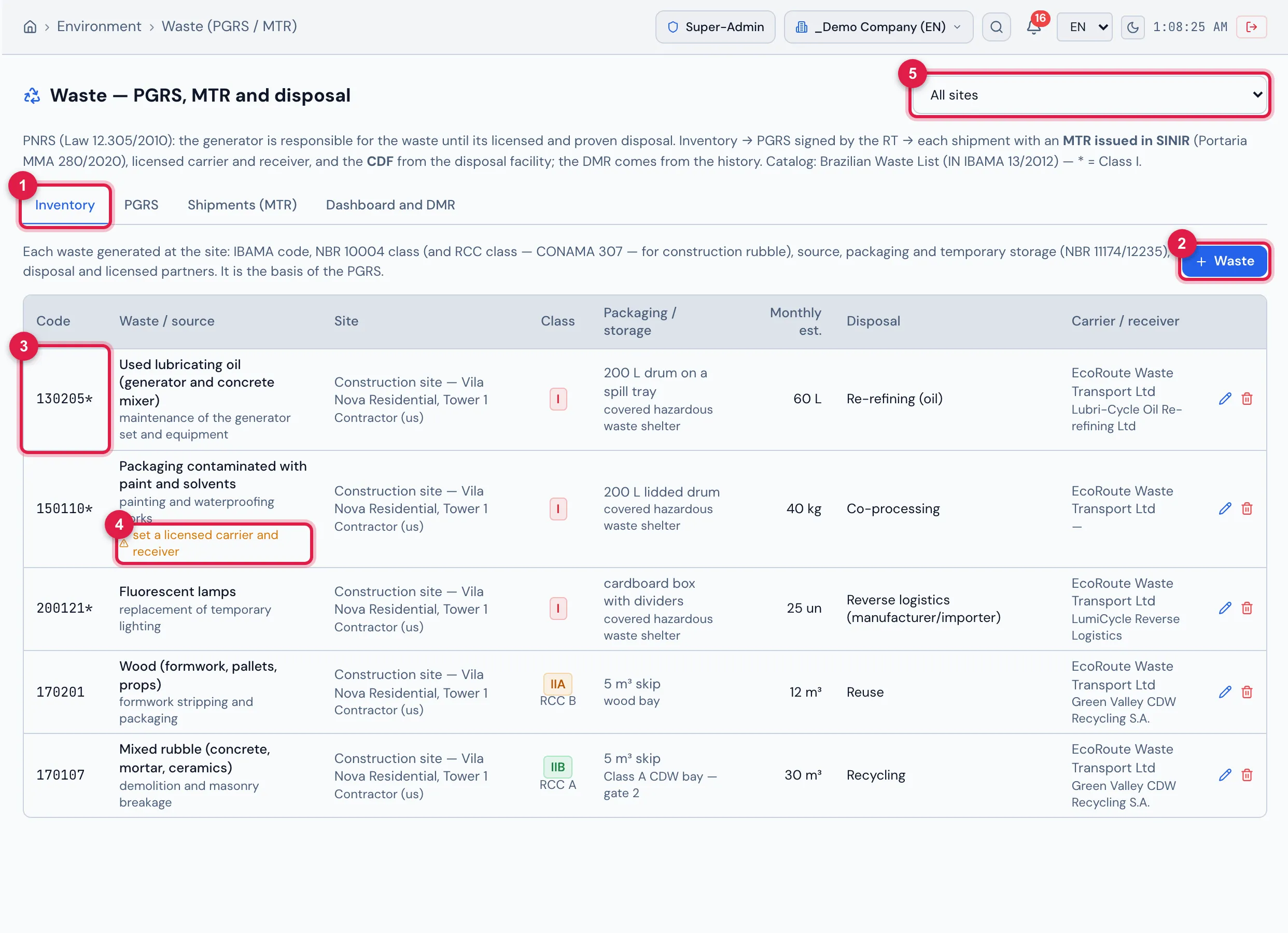This screenshot has width=1288, height=933.
Task: Open Waste (PGRS / MTR) breadcrumb link
Action: [x=229, y=26]
